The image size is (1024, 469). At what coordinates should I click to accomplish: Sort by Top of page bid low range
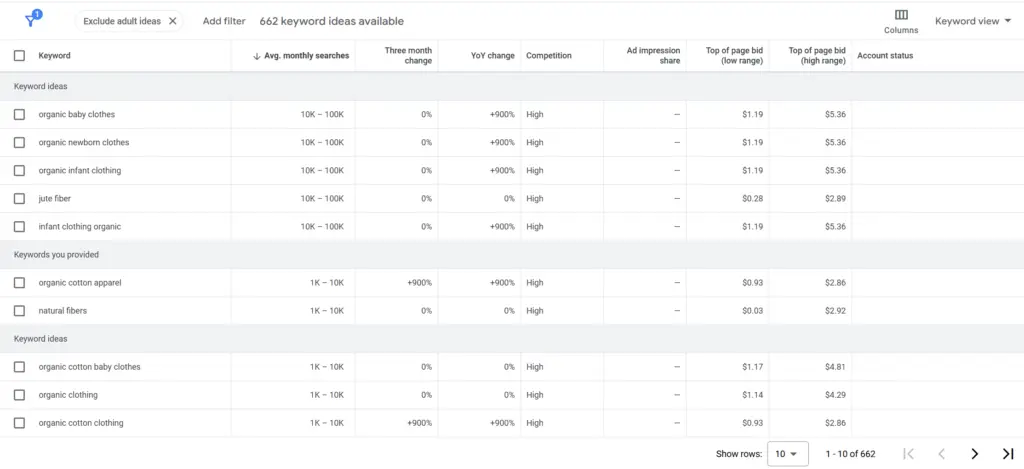734,56
